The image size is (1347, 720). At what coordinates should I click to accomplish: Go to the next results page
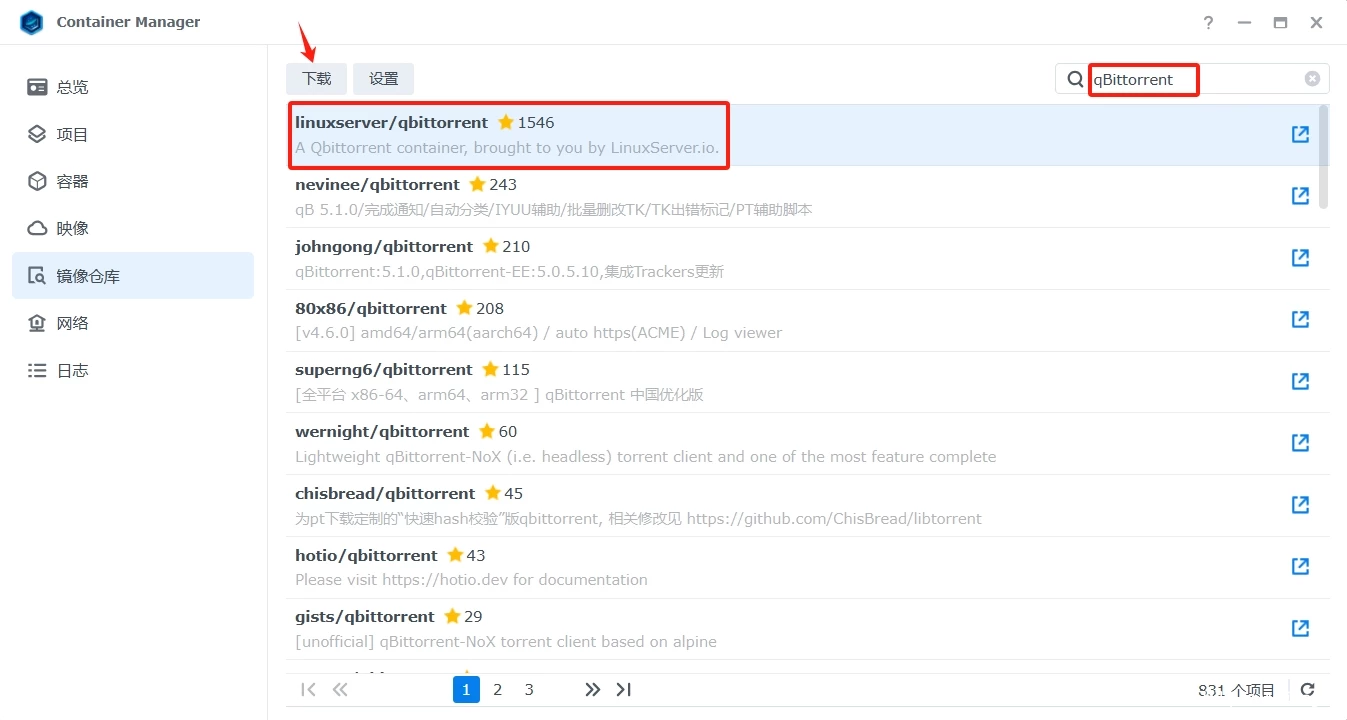click(592, 689)
